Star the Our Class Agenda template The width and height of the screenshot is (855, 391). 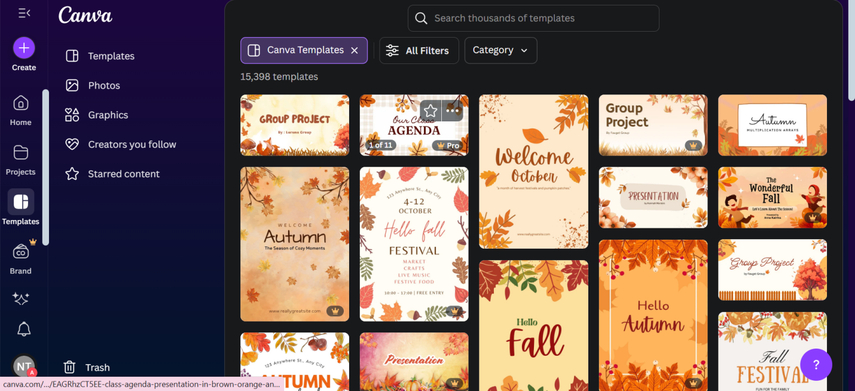431,111
